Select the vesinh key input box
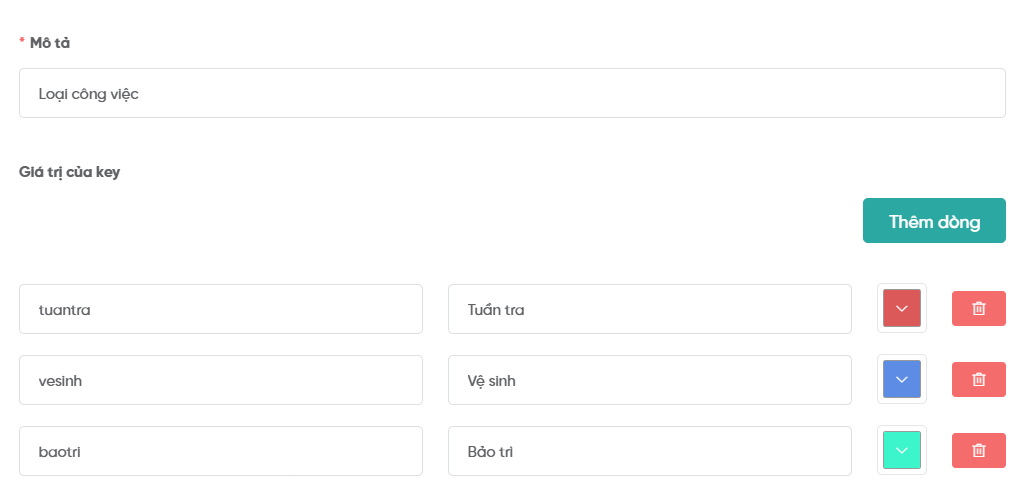Image resolution: width=1021 pixels, height=495 pixels. (220, 380)
